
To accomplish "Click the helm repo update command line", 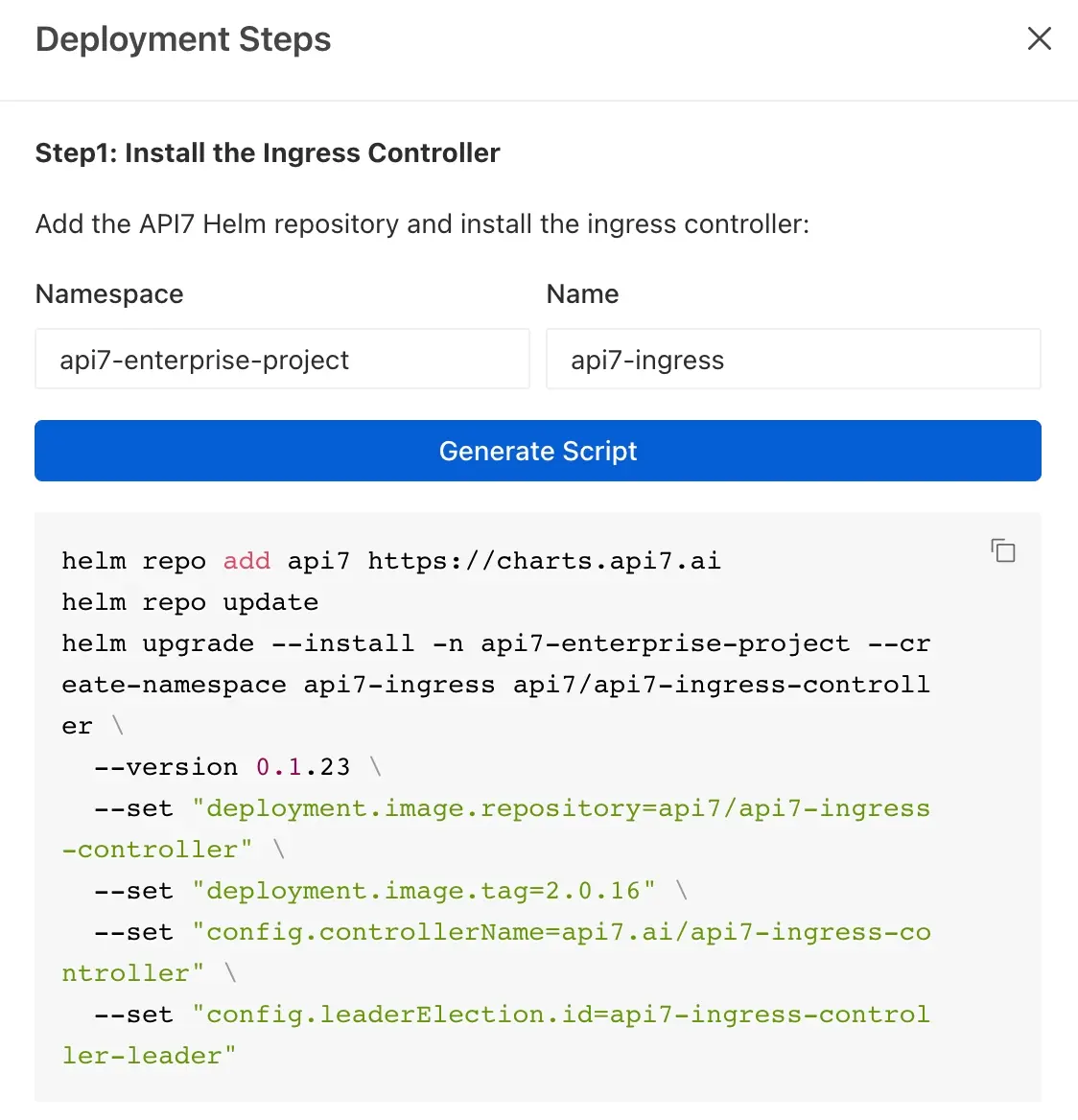I will (189, 602).
